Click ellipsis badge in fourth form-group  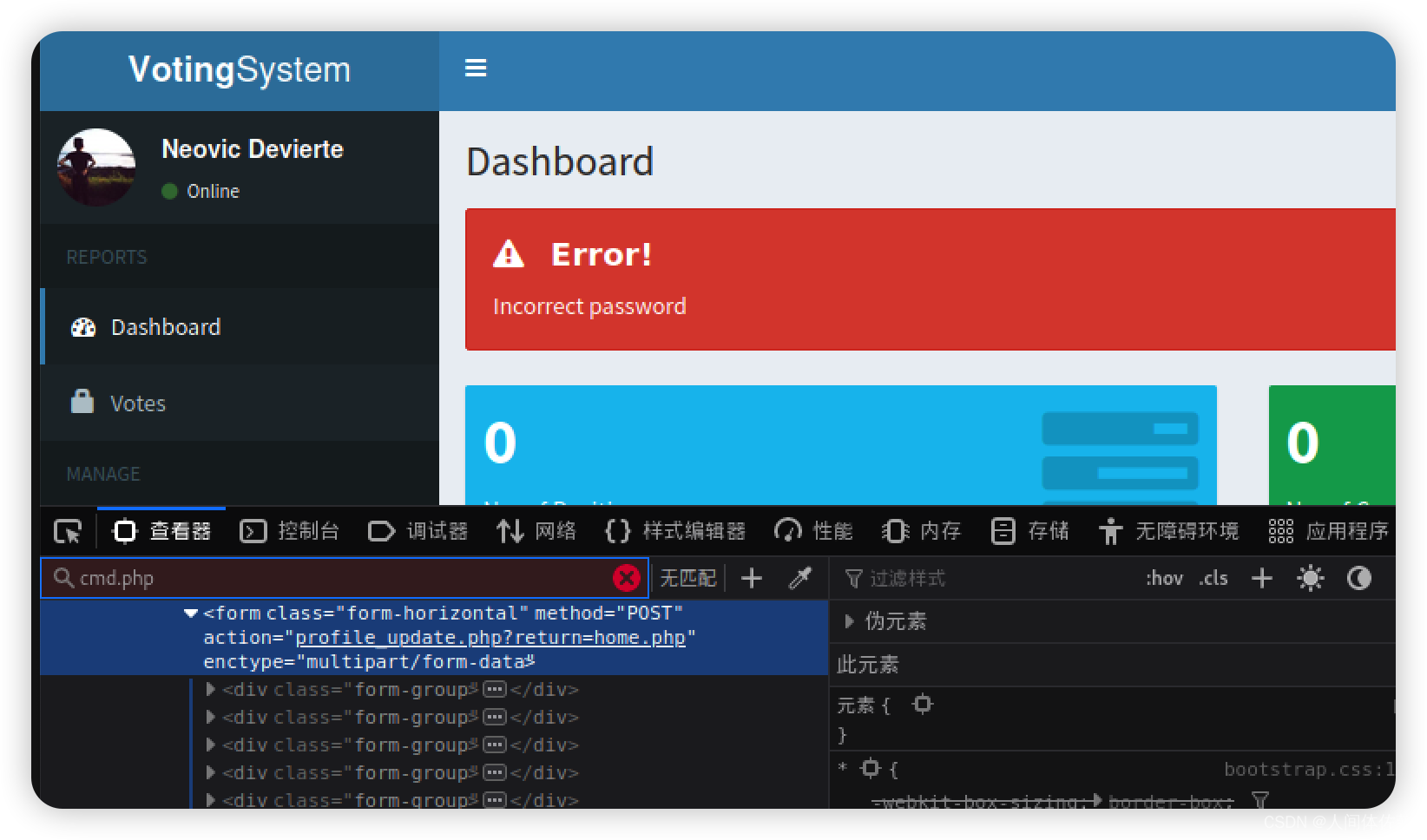click(495, 774)
